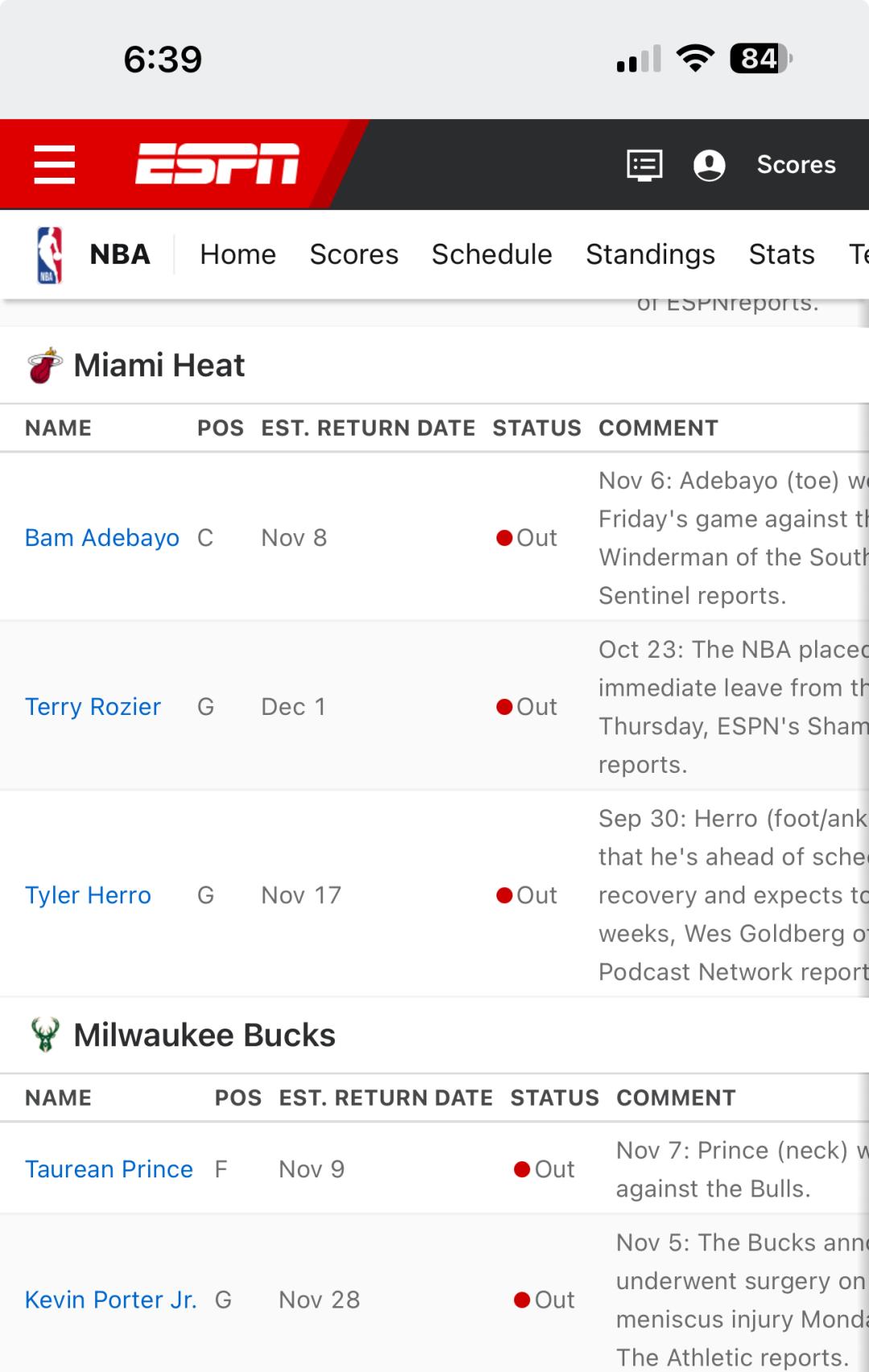This screenshot has width=869, height=1372.
Task: Open Taurean Prince's player page
Action: [109, 1169]
